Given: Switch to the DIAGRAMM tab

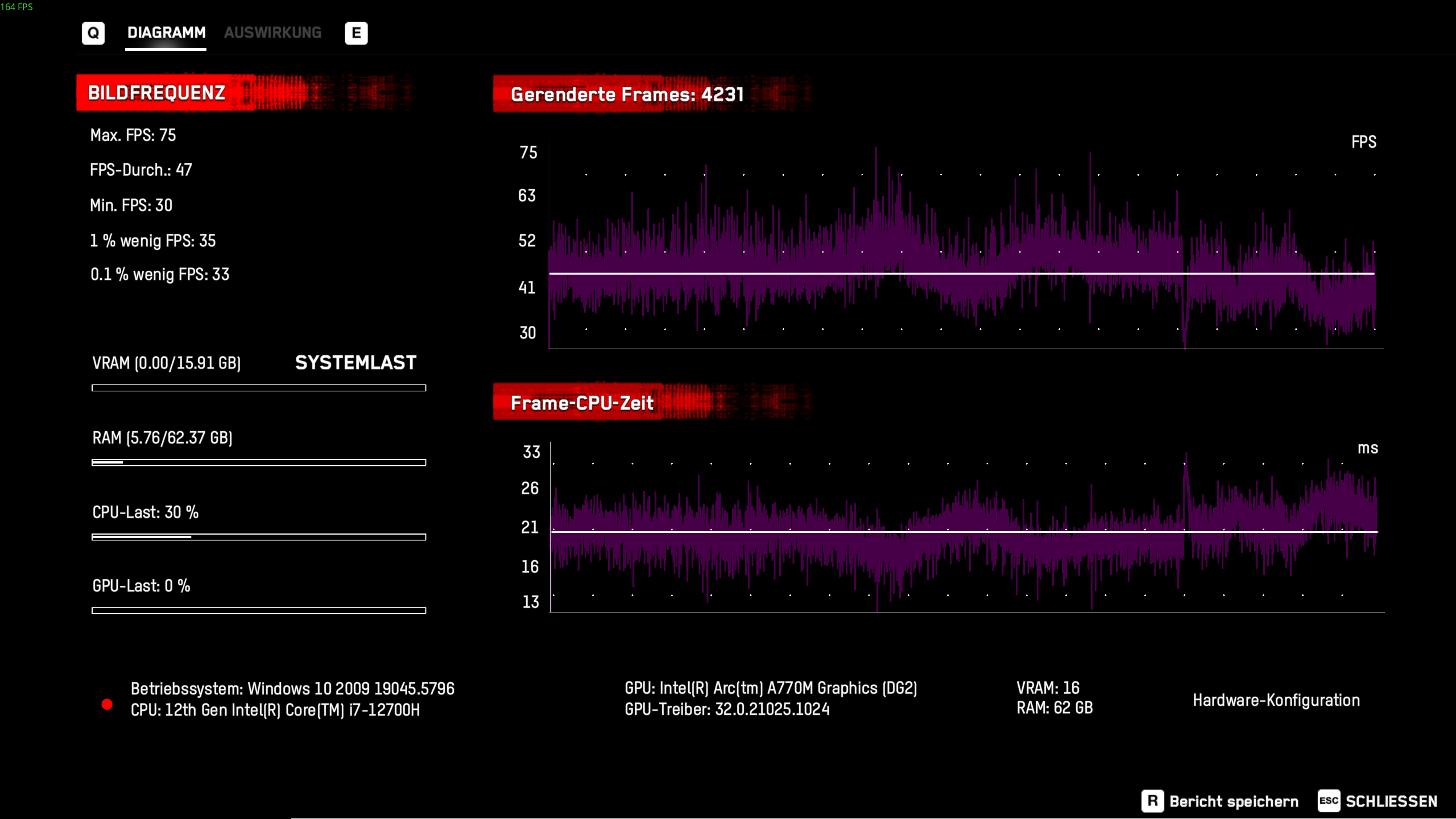Looking at the screenshot, I should (x=166, y=33).
